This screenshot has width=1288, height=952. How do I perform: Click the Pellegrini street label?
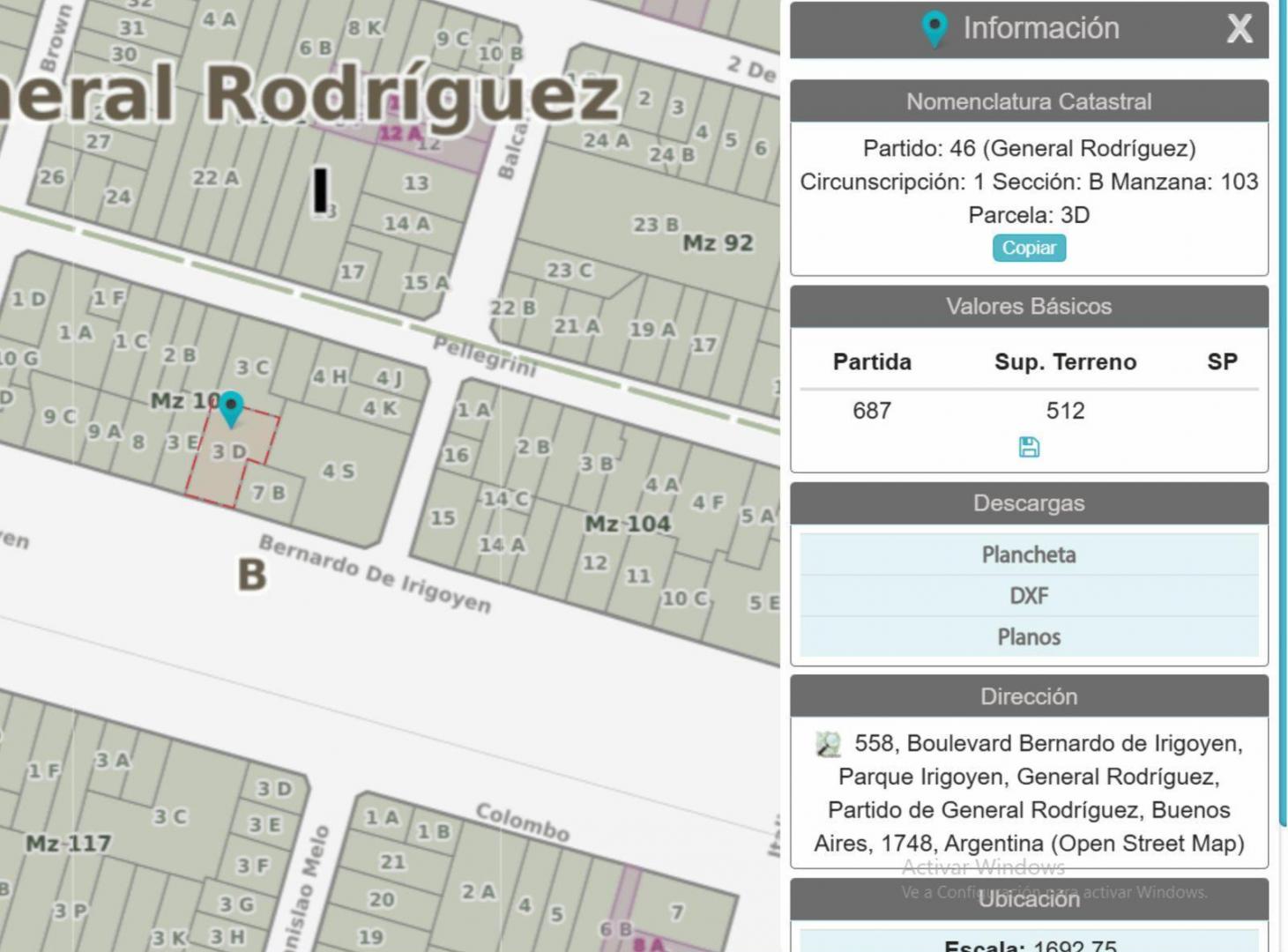484,356
